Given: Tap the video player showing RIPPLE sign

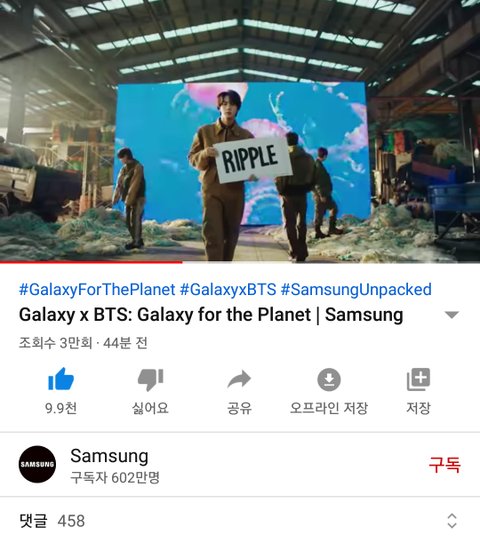Looking at the screenshot, I should [x=240, y=130].
